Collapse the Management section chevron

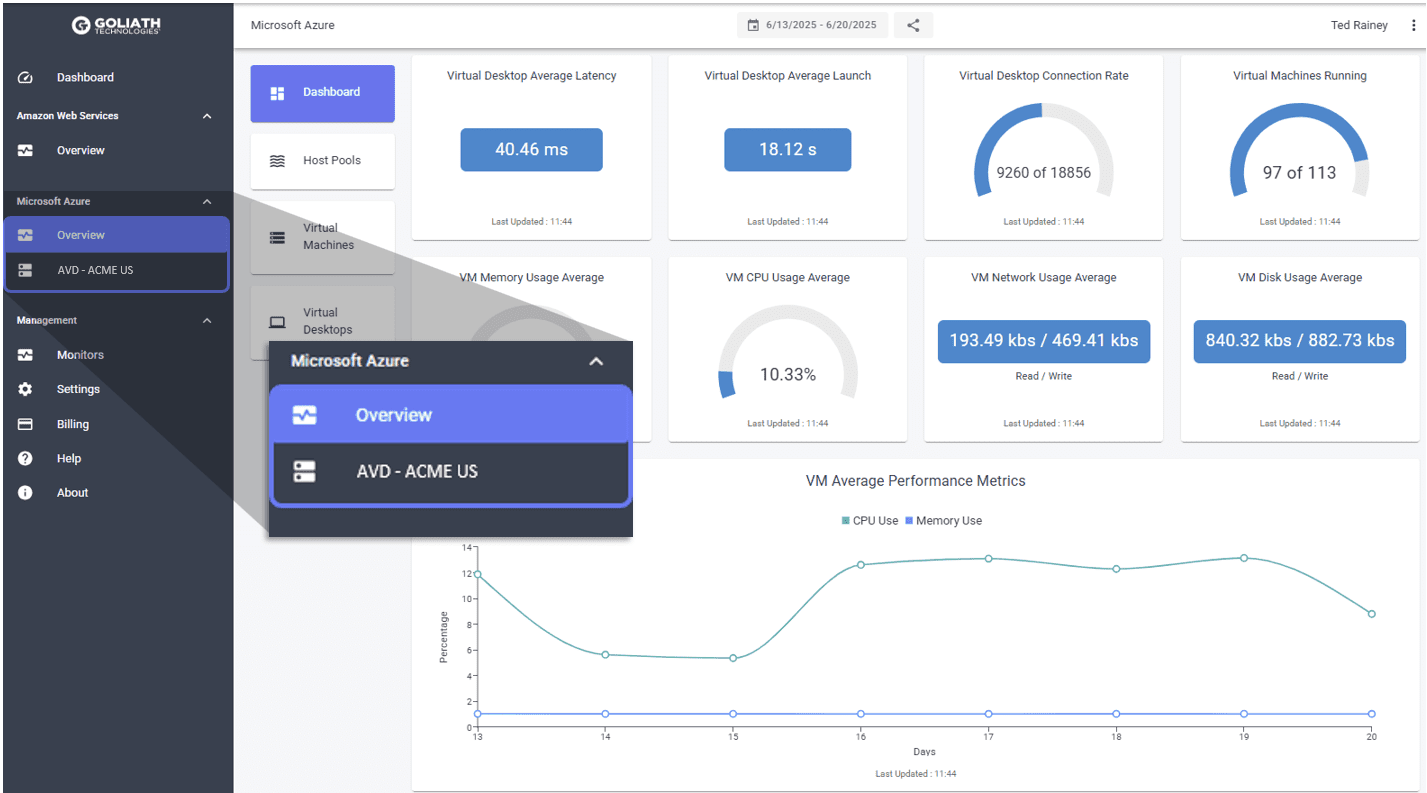[207, 321]
